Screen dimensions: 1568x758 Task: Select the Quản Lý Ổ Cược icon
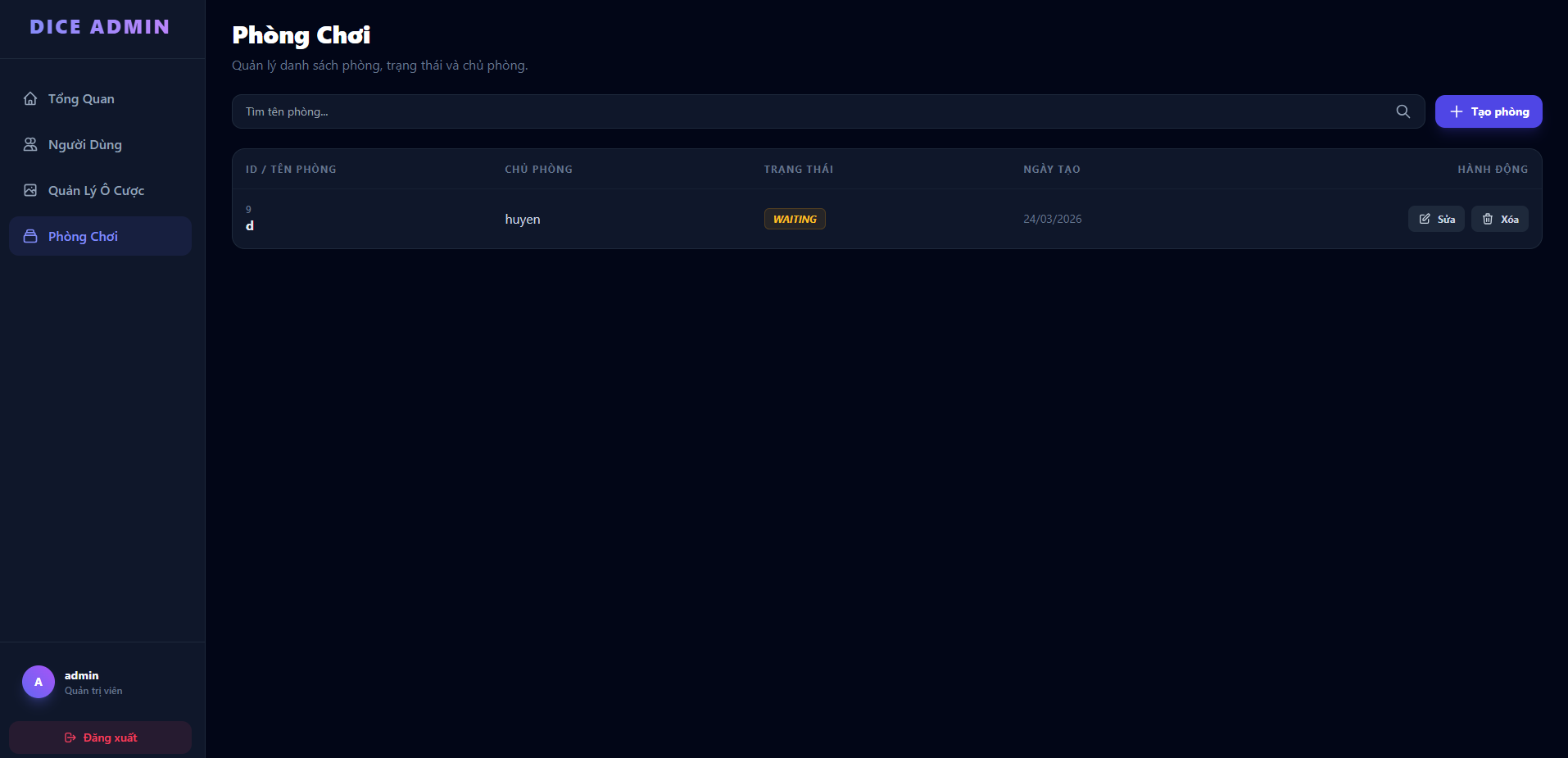[x=30, y=190]
